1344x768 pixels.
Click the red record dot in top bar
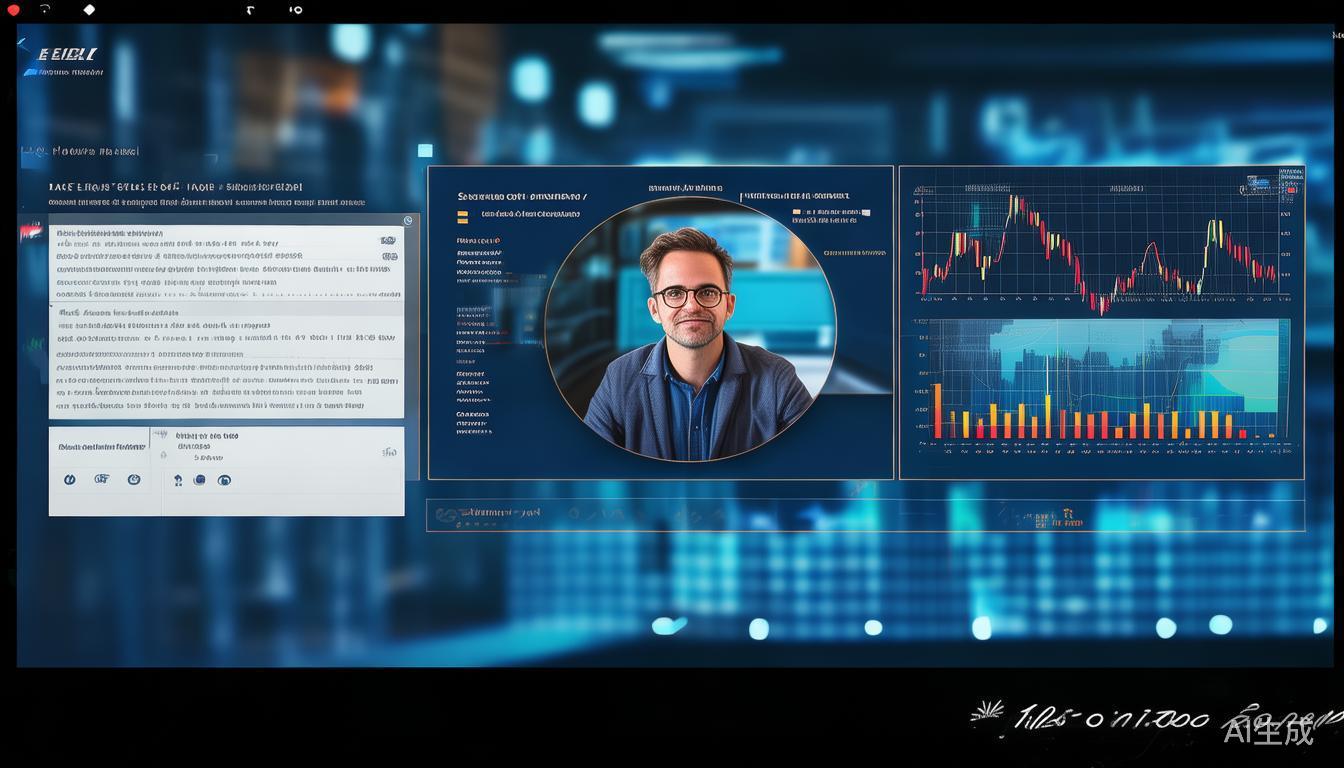13,10
